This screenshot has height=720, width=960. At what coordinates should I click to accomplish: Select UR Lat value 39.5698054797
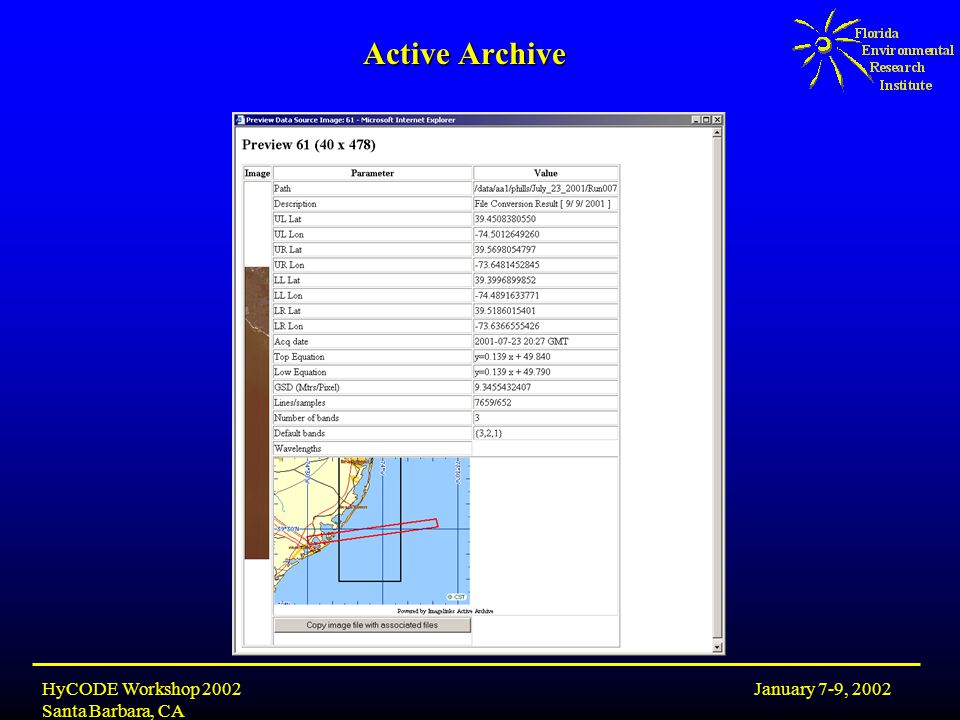click(x=505, y=250)
